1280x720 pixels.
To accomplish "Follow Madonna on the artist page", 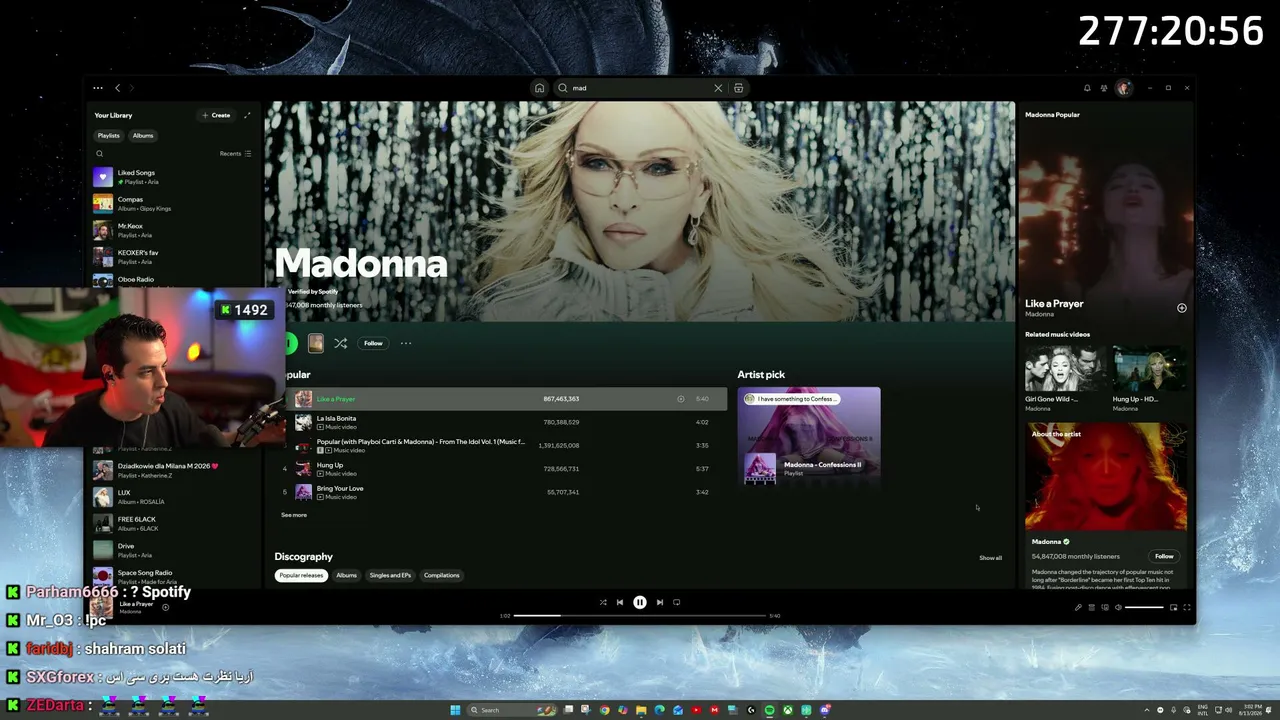I will 373,343.
